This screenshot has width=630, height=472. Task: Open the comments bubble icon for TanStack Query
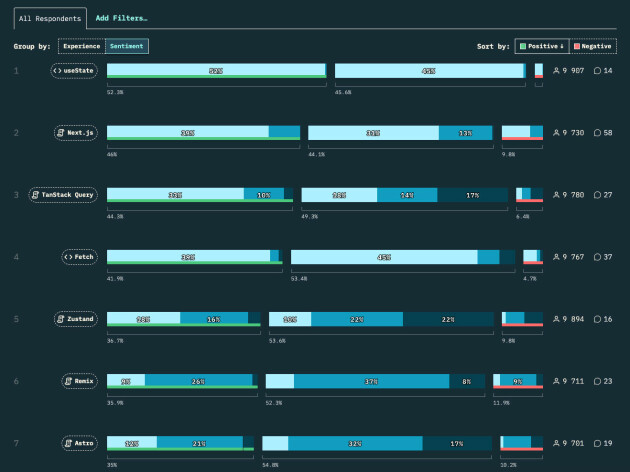point(597,195)
